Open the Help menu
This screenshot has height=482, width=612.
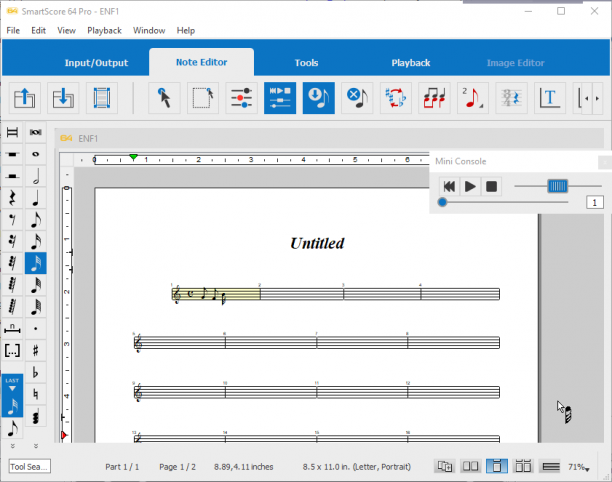click(186, 30)
